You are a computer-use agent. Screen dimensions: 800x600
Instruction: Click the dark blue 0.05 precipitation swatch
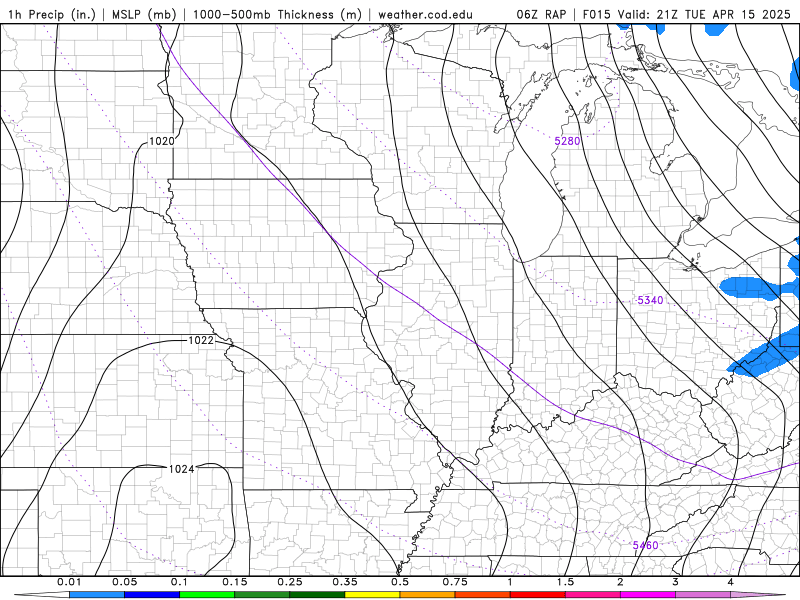tap(152, 595)
